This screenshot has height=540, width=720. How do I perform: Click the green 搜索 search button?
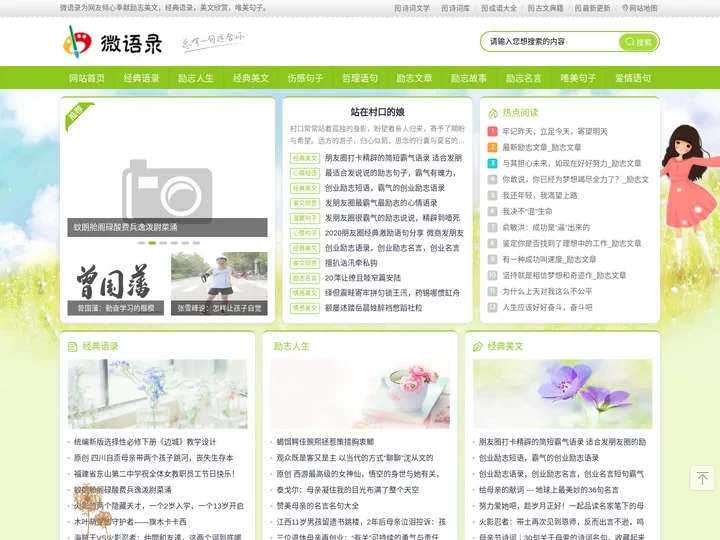point(638,42)
